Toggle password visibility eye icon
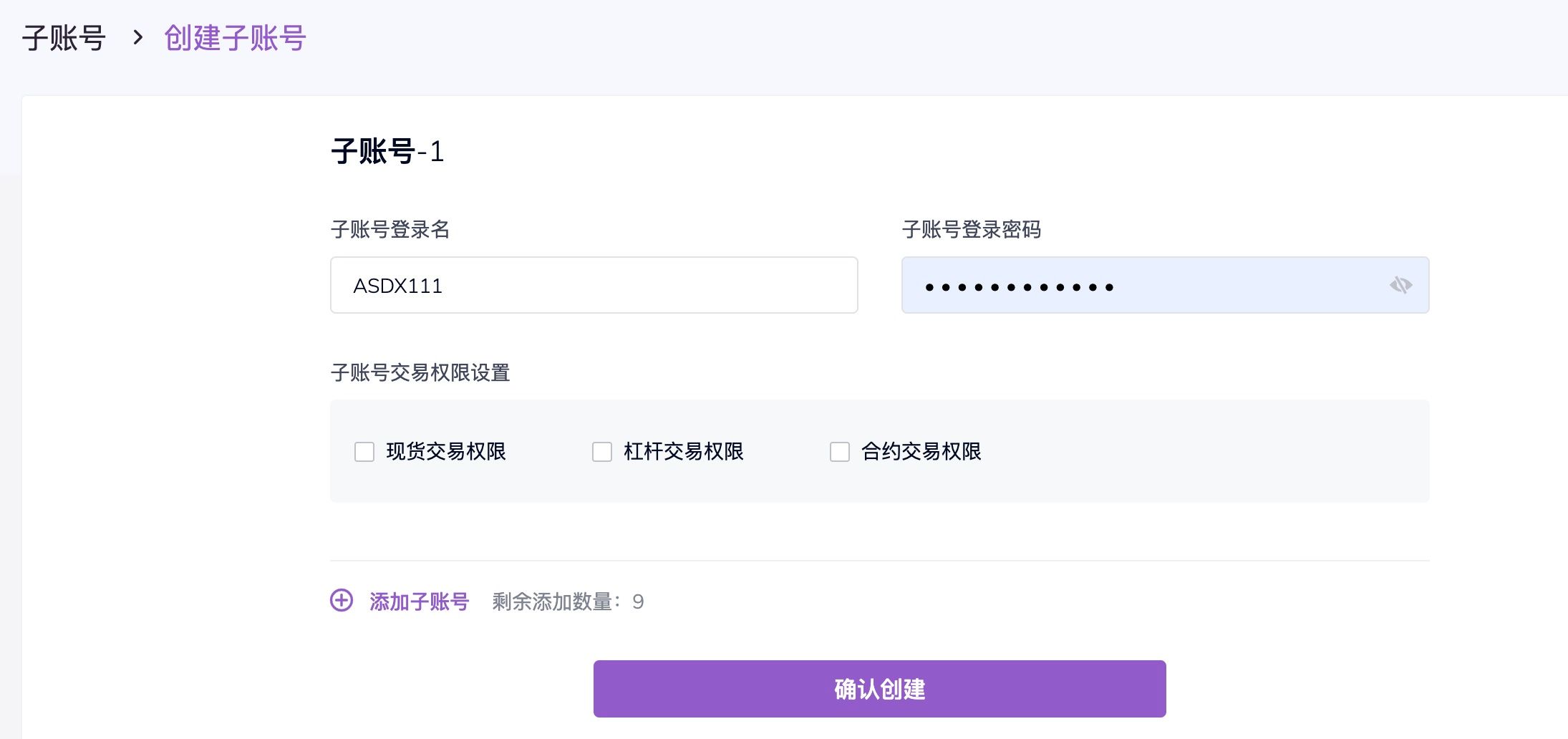Screen dimensions: 1568x739 pyautogui.click(x=1400, y=285)
